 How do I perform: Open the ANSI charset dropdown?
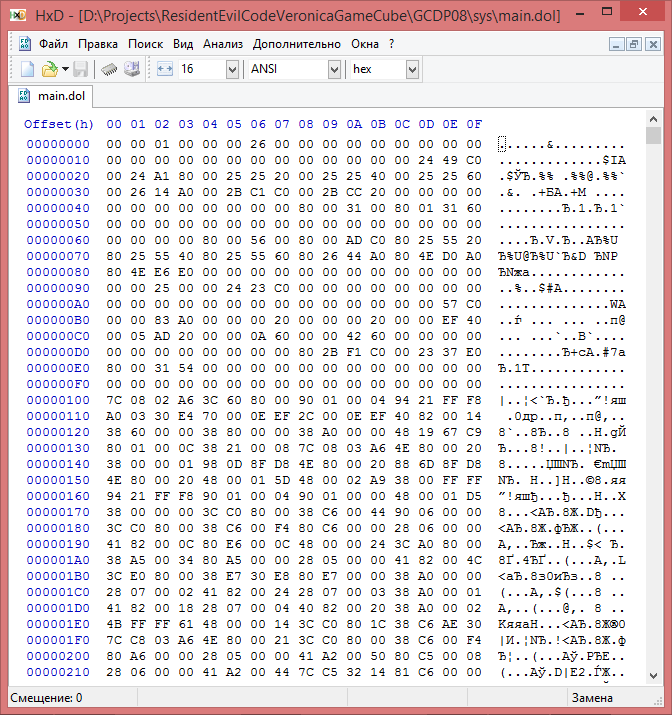pyautogui.click(x=334, y=69)
